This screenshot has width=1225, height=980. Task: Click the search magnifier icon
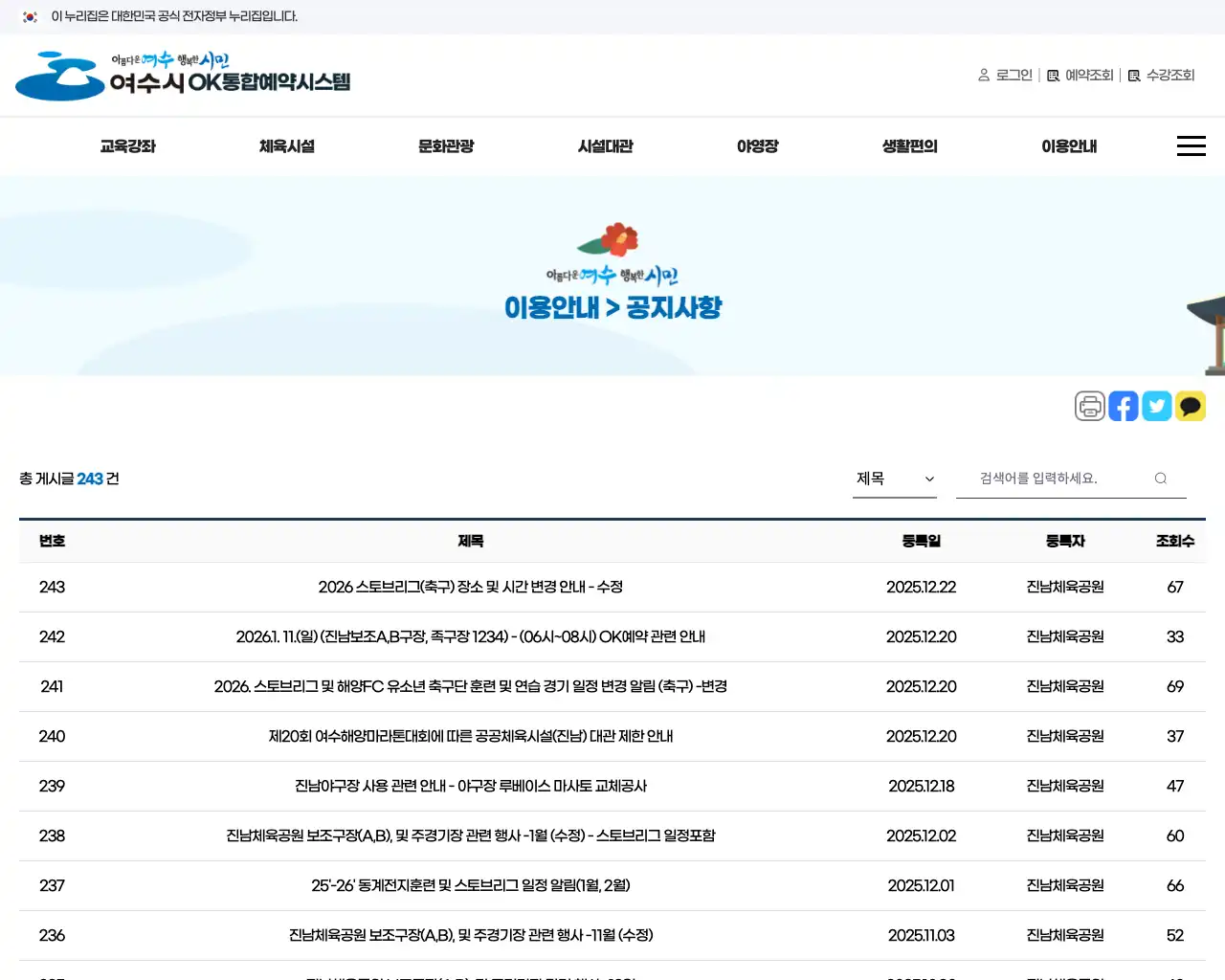(x=1160, y=479)
